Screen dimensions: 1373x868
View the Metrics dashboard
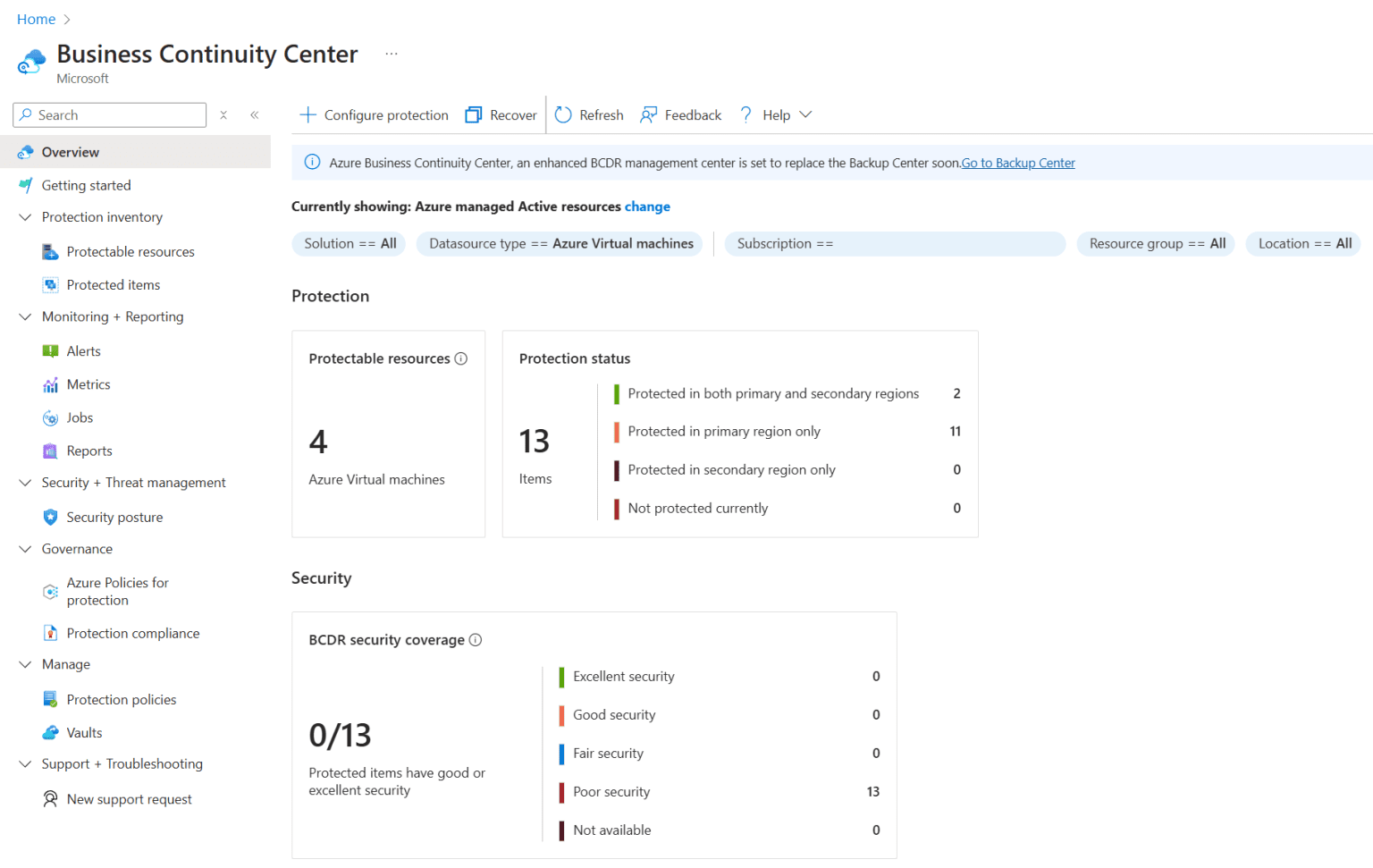click(x=88, y=384)
